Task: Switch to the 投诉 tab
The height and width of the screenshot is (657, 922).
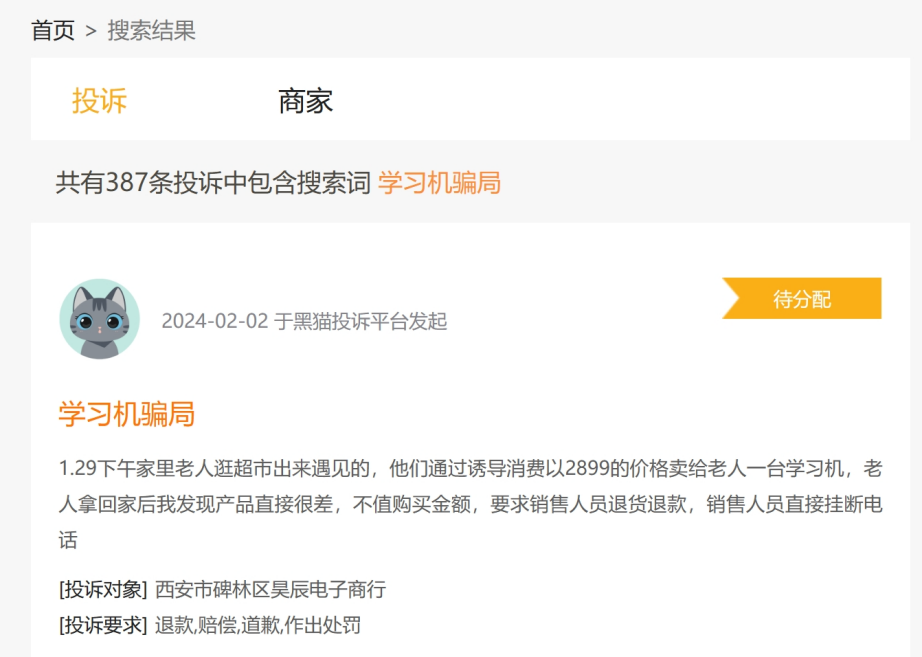Action: pos(99,101)
